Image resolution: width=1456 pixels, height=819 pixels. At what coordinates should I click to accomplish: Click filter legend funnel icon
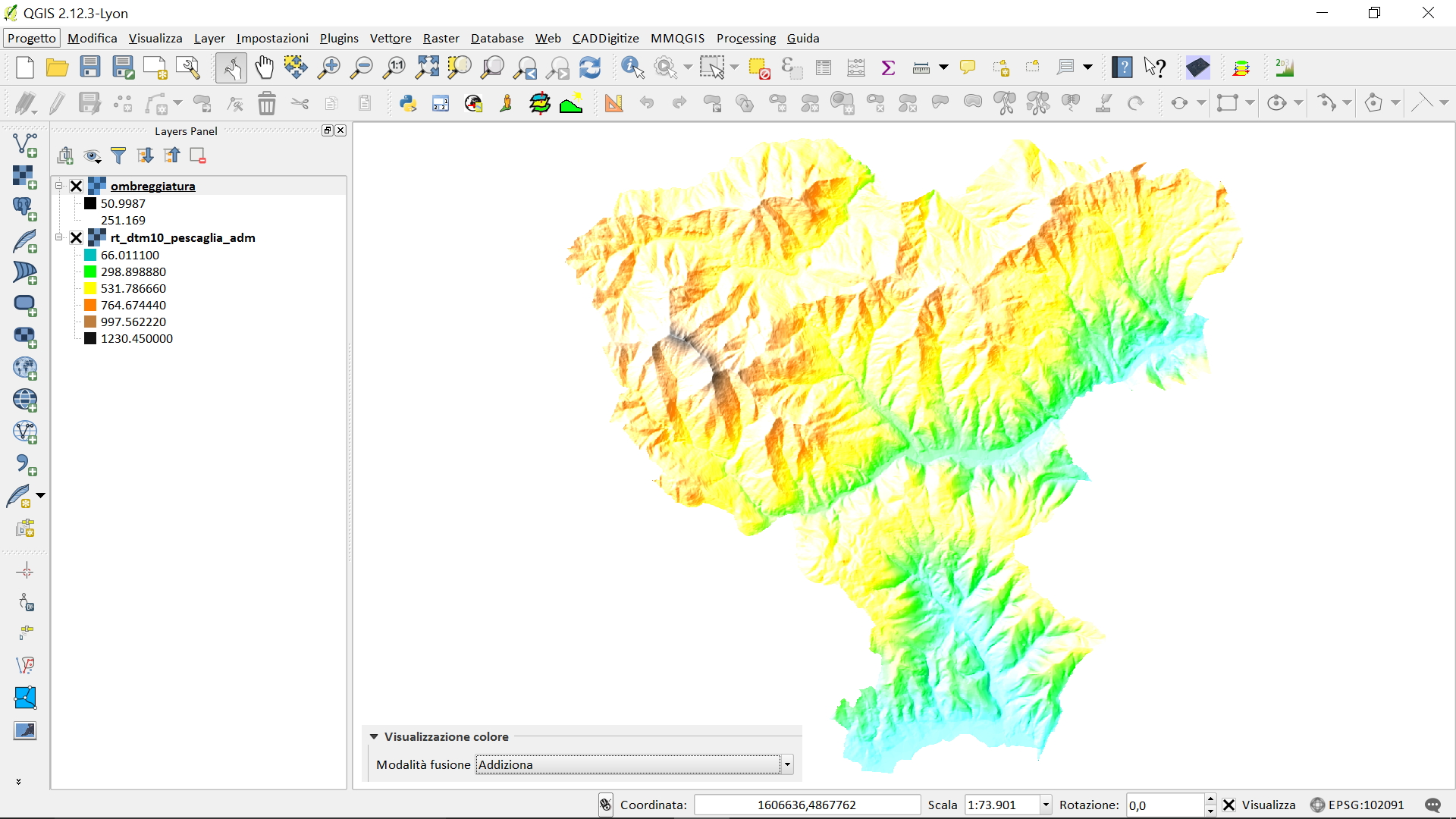pyautogui.click(x=118, y=155)
